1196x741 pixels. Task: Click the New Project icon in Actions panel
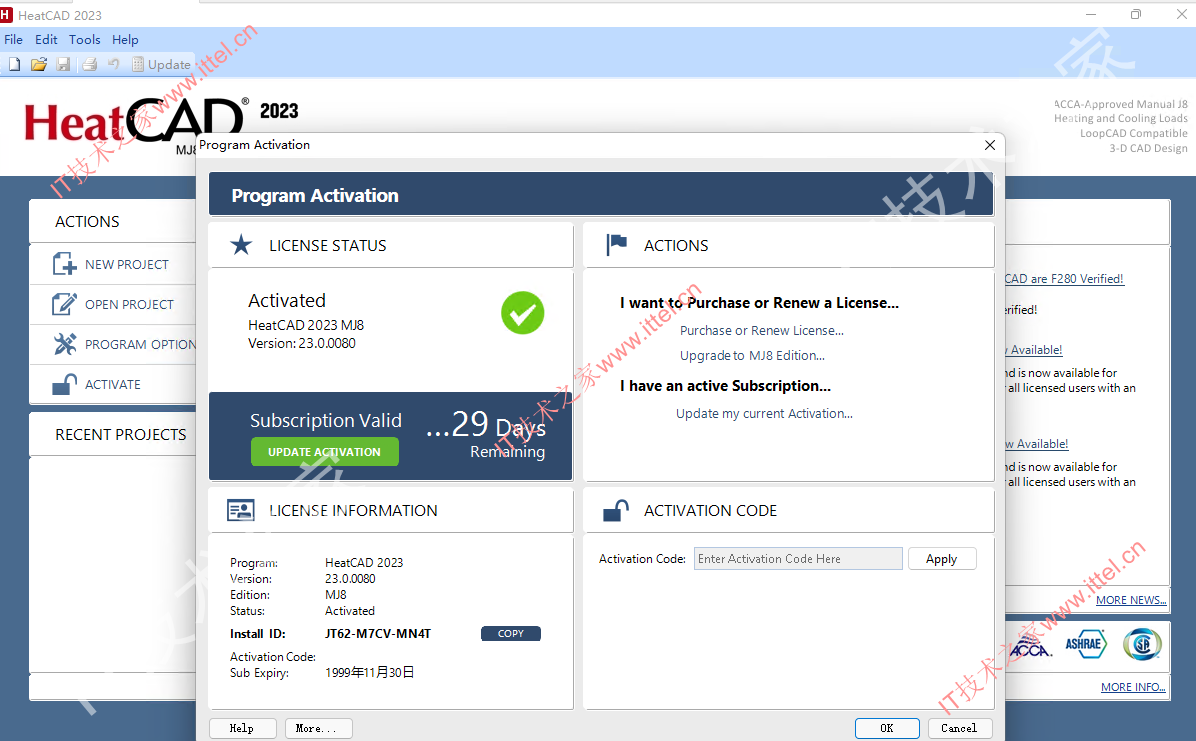click(64, 264)
